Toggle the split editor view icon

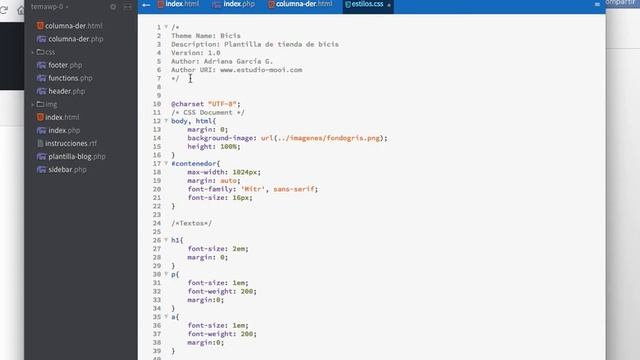[x=128, y=7]
